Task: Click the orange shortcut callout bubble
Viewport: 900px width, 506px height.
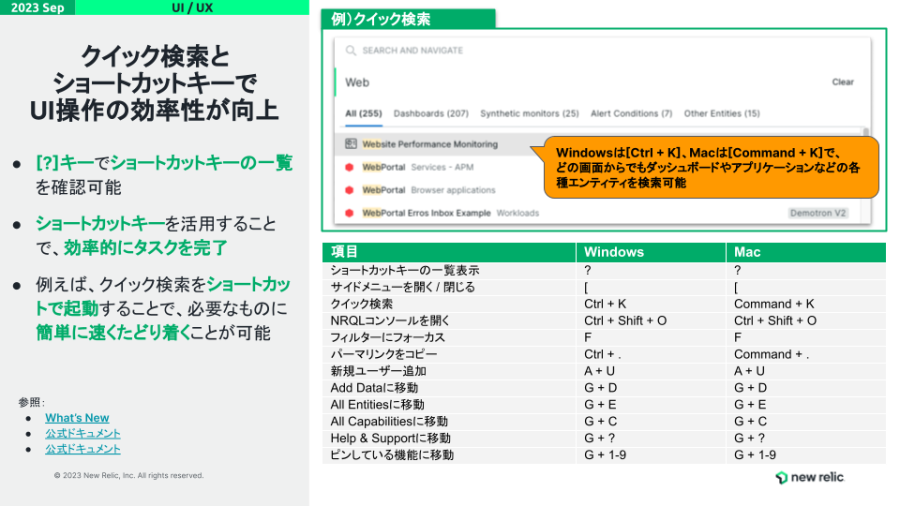Action: 710,167
